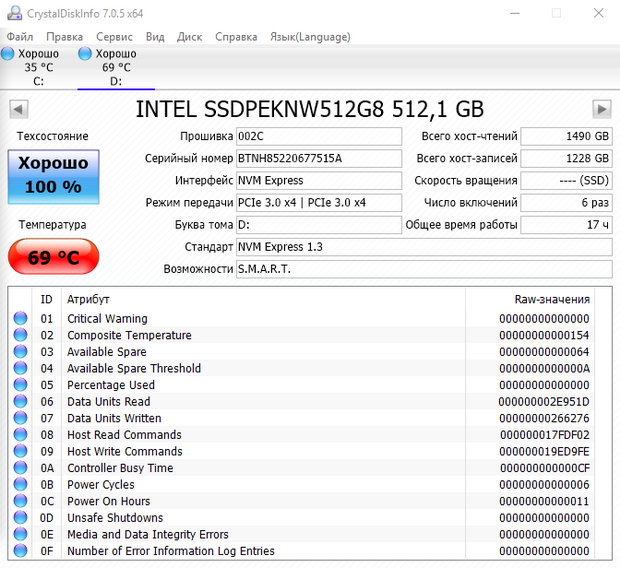Click the Прошивка field 002C

point(319,136)
